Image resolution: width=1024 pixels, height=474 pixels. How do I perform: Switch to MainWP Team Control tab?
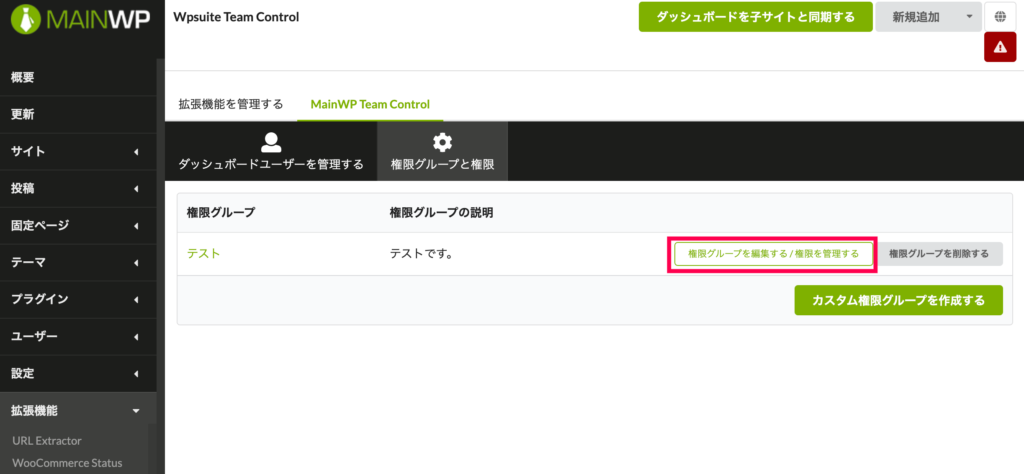tap(370, 104)
